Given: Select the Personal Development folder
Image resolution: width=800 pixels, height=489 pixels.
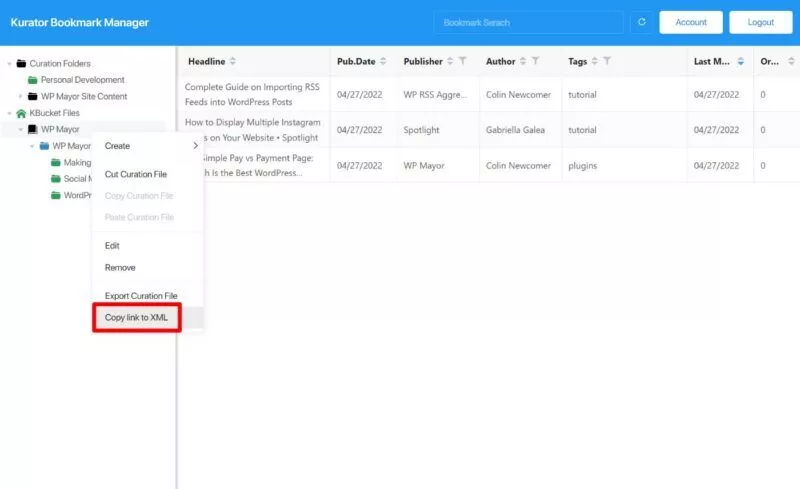Looking at the screenshot, I should pyautogui.click(x=82, y=80).
